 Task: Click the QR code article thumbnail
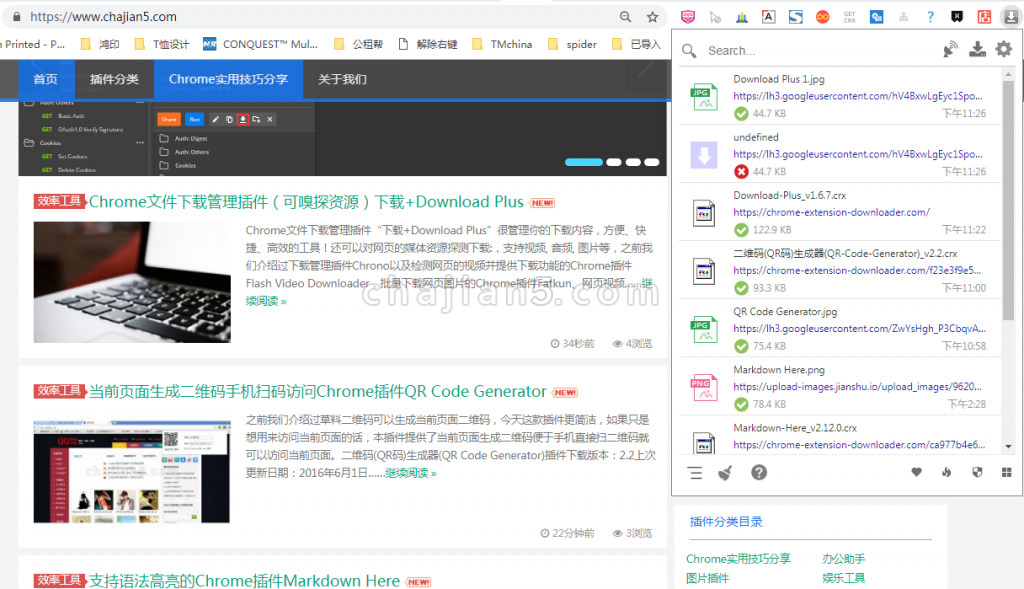(x=132, y=471)
